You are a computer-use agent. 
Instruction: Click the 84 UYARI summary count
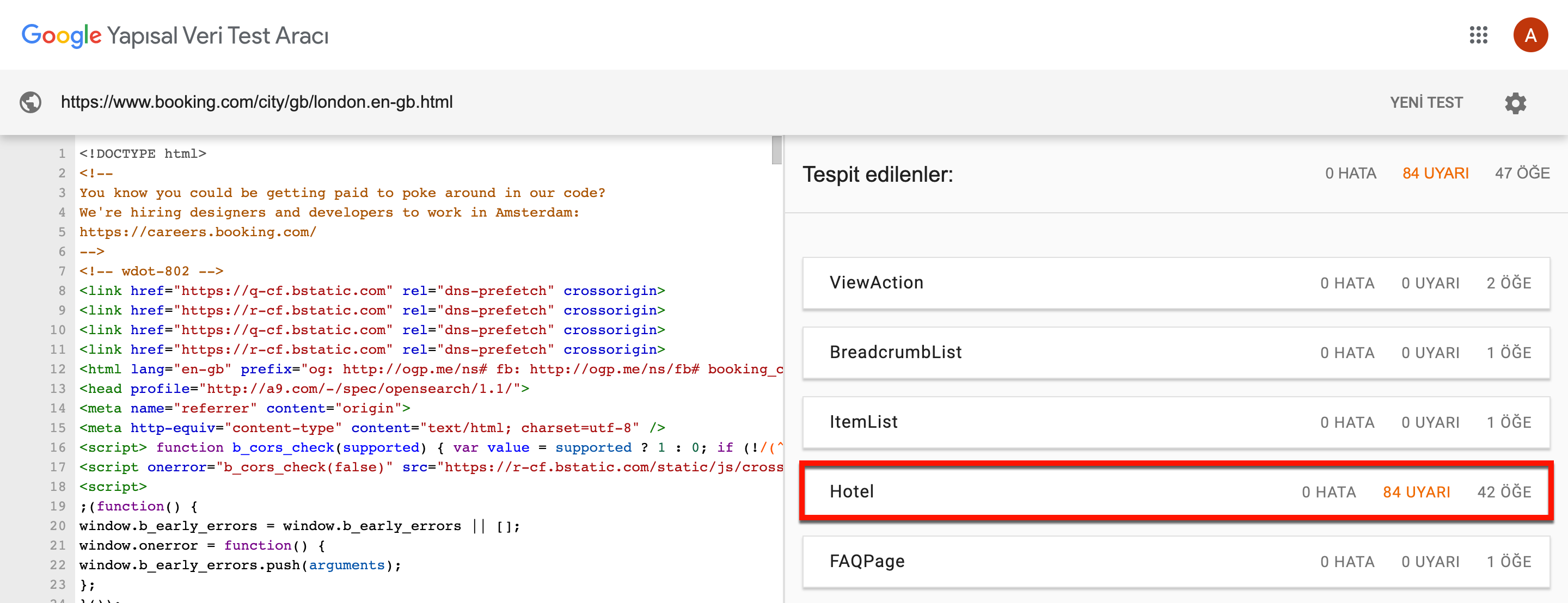[x=1435, y=174]
